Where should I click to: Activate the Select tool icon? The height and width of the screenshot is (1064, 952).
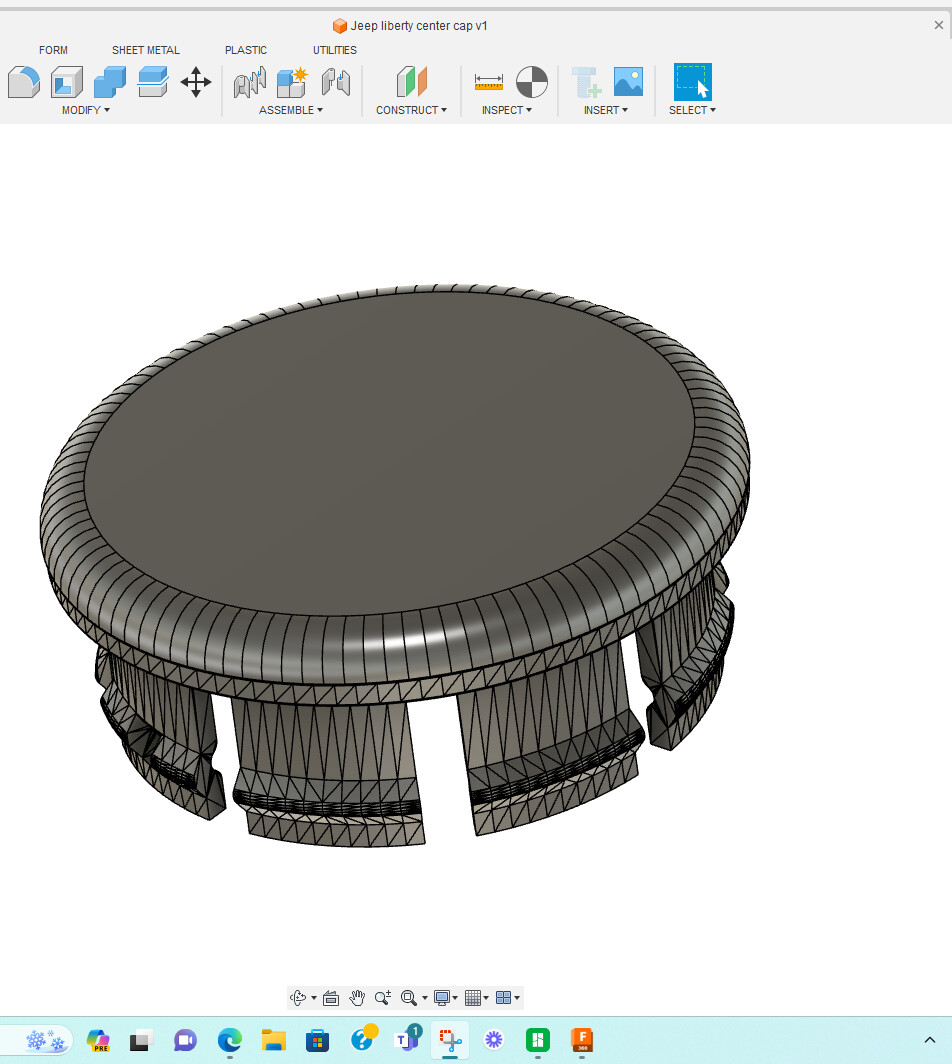[692, 82]
